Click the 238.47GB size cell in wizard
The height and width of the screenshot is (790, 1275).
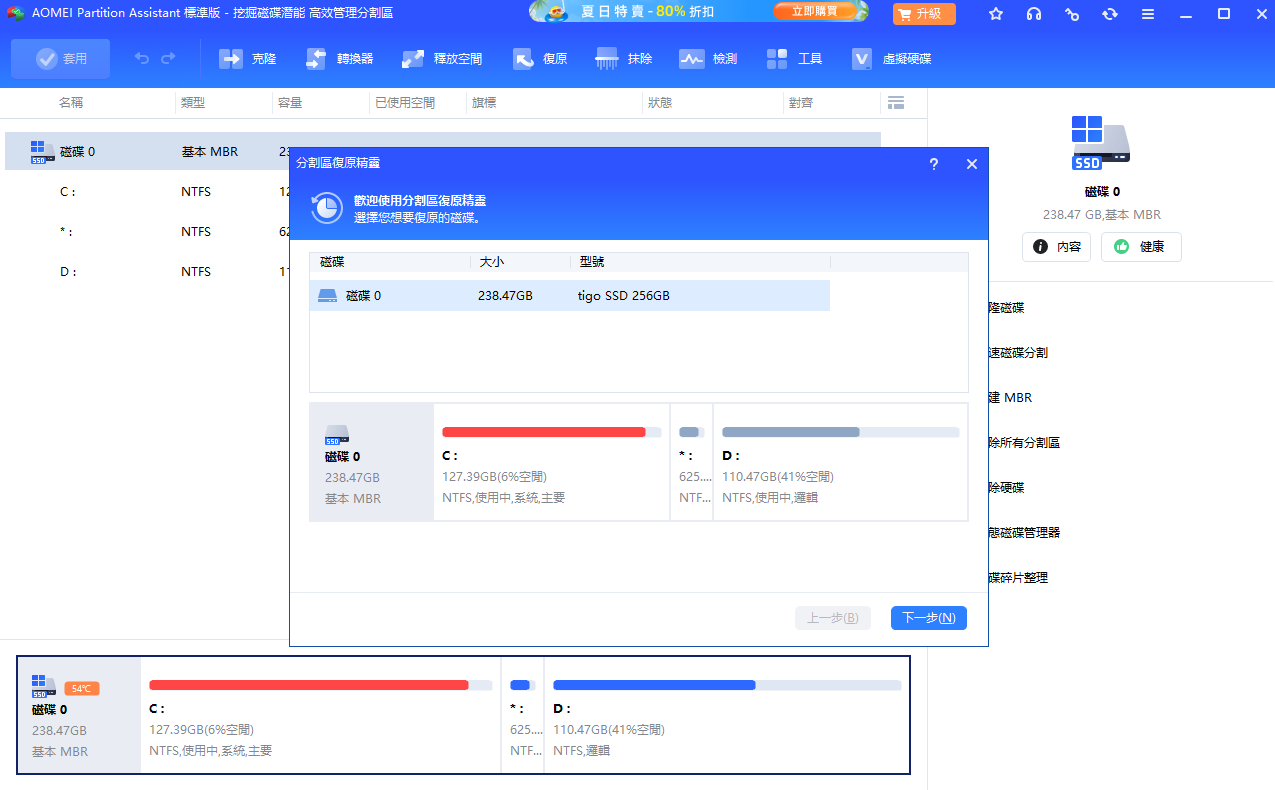[505, 296]
